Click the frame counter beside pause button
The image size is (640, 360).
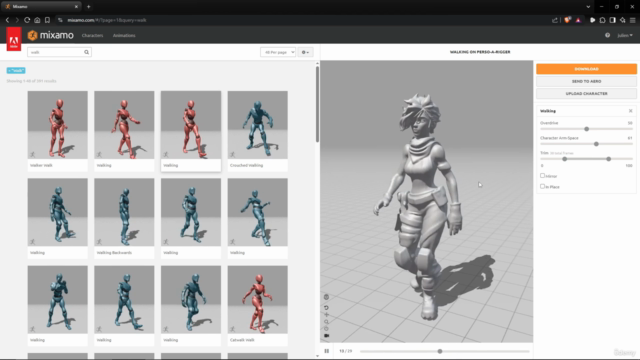pos(345,351)
